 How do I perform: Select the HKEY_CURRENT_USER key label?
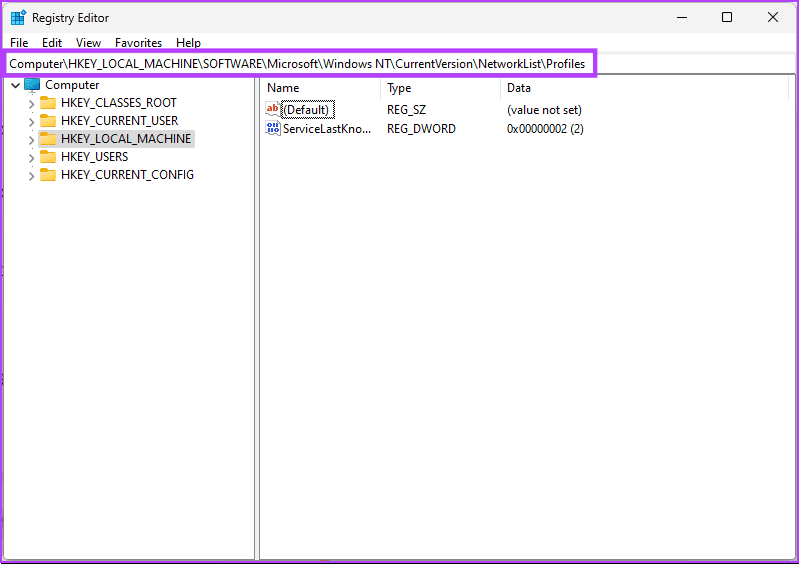[120, 121]
